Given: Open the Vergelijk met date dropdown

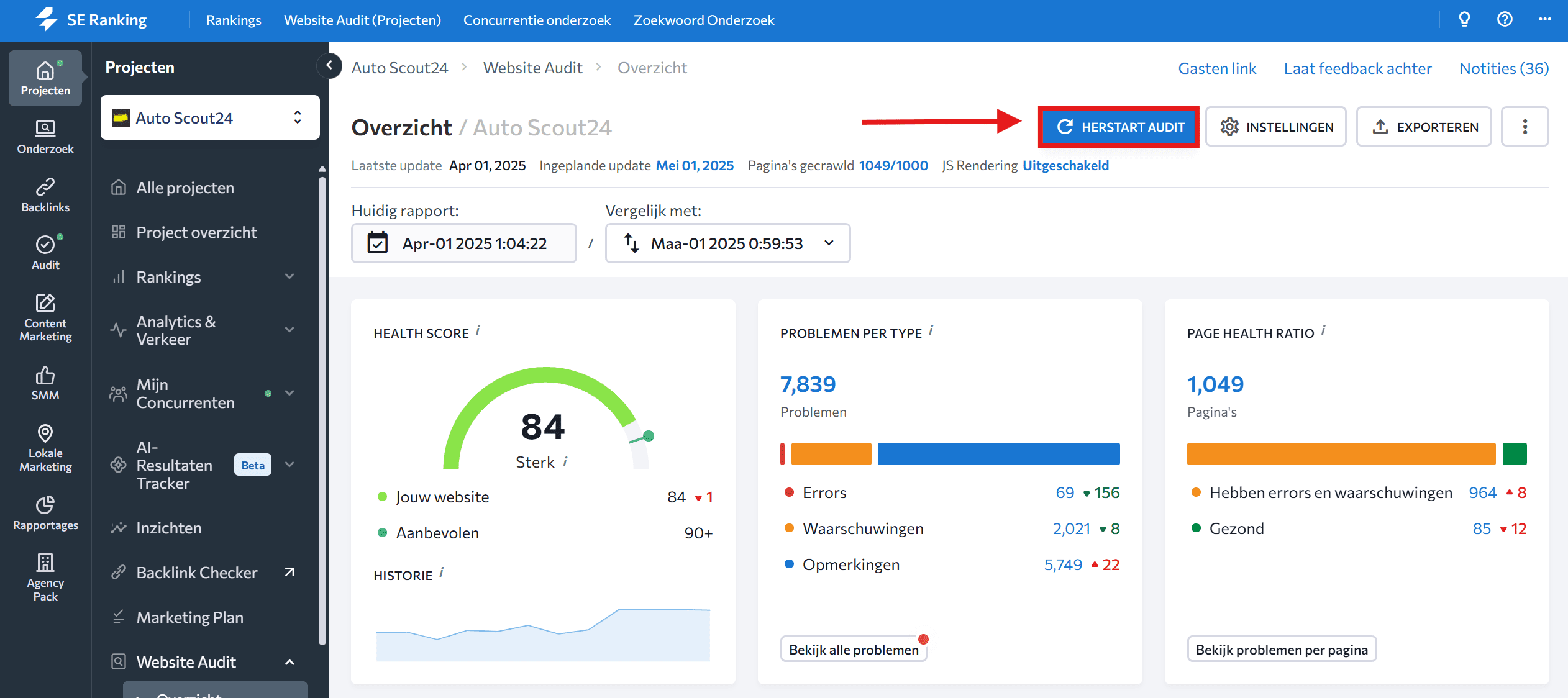Looking at the screenshot, I should point(727,243).
